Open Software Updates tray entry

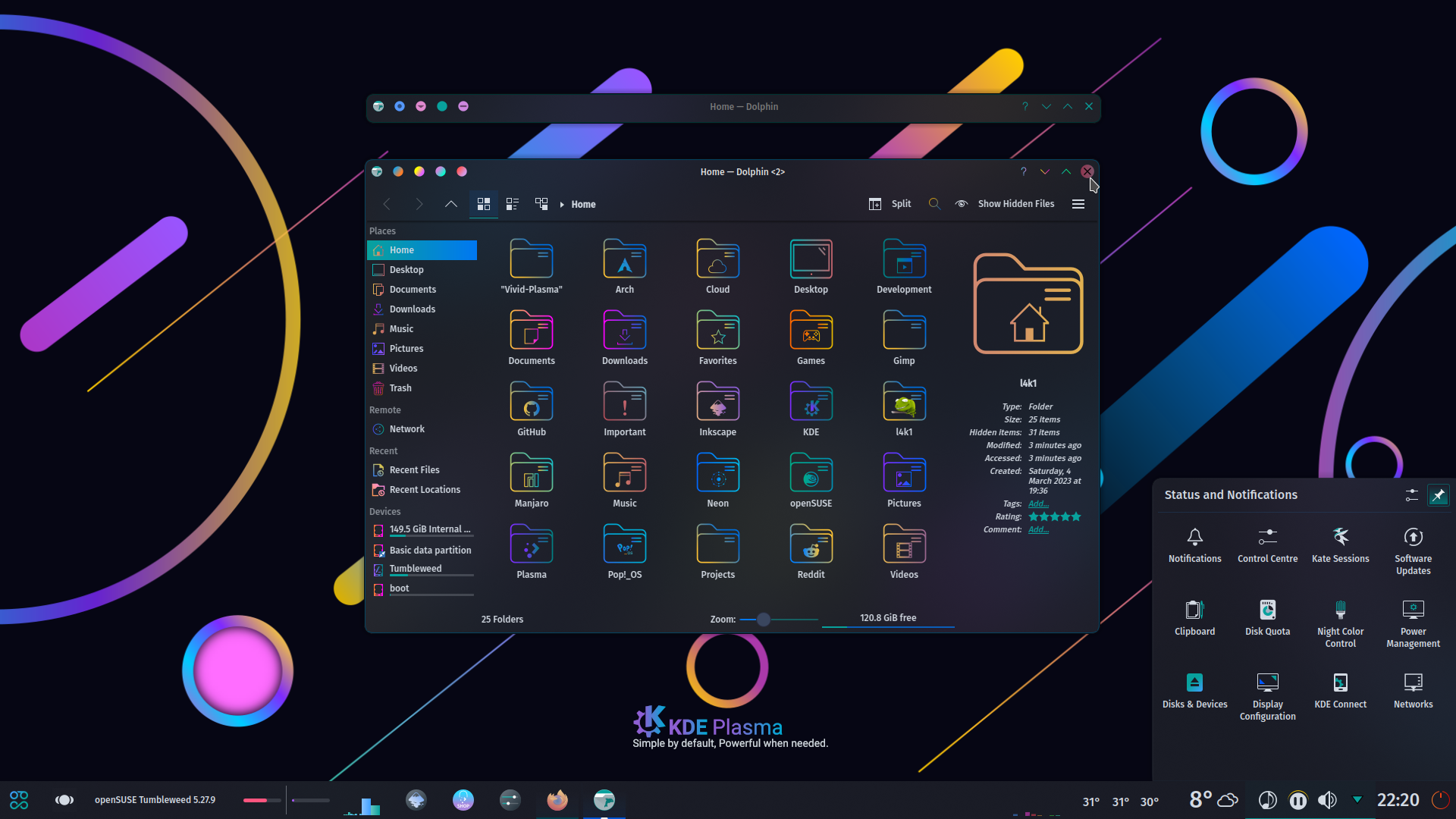click(1413, 551)
